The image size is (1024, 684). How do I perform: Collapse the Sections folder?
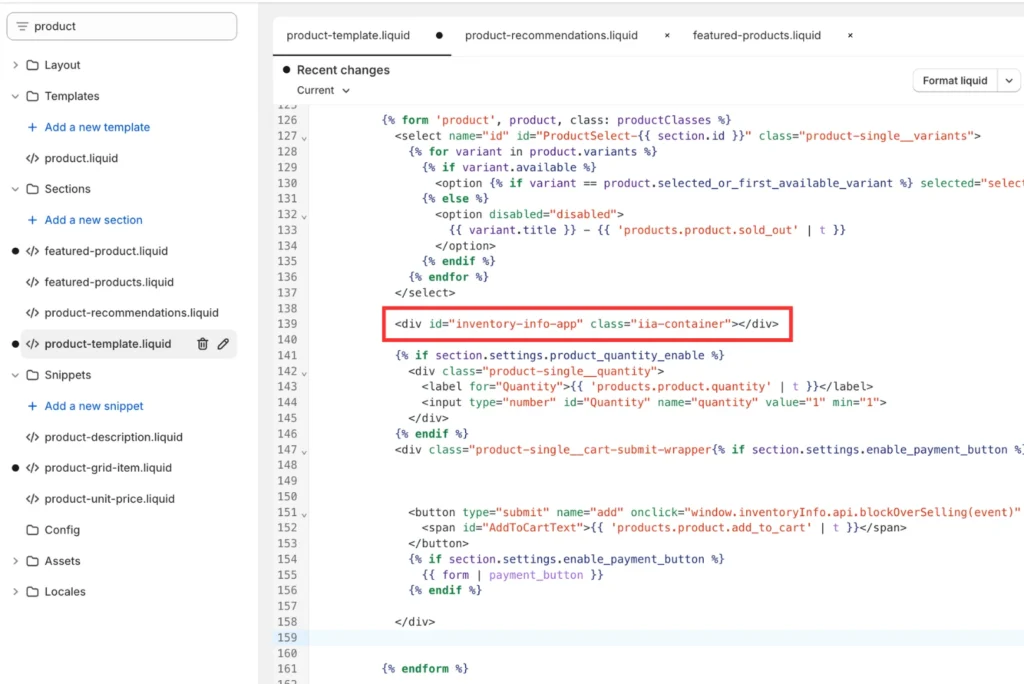click(x=15, y=189)
